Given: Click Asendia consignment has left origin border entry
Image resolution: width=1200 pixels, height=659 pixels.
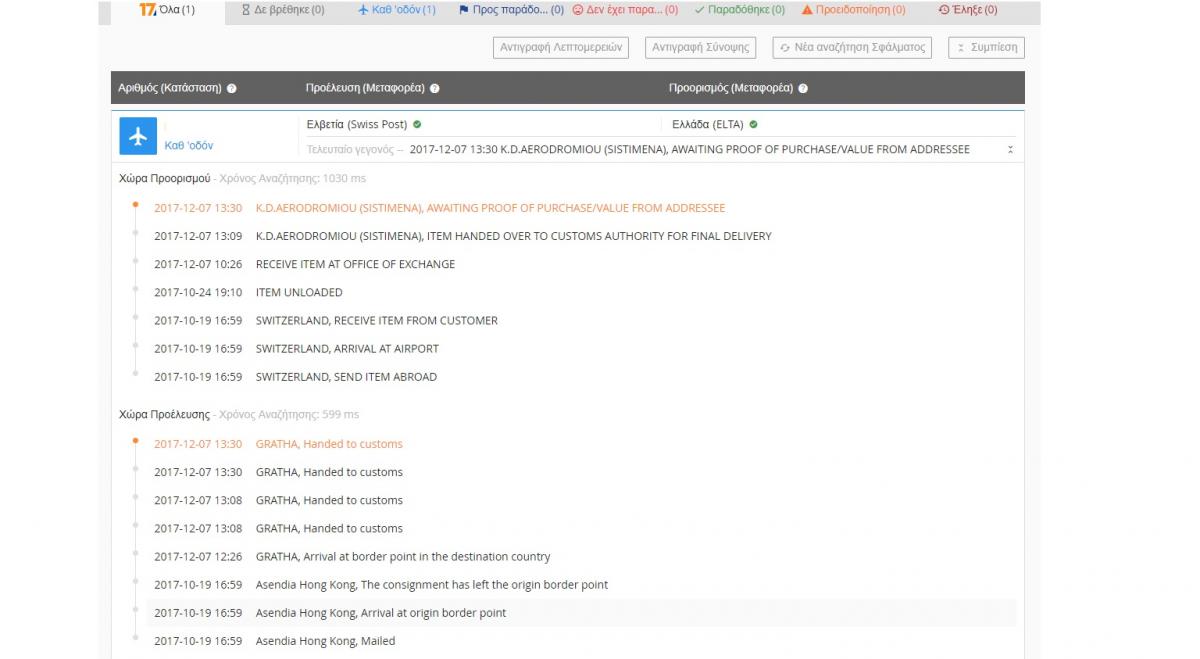Looking at the screenshot, I should tap(432, 584).
